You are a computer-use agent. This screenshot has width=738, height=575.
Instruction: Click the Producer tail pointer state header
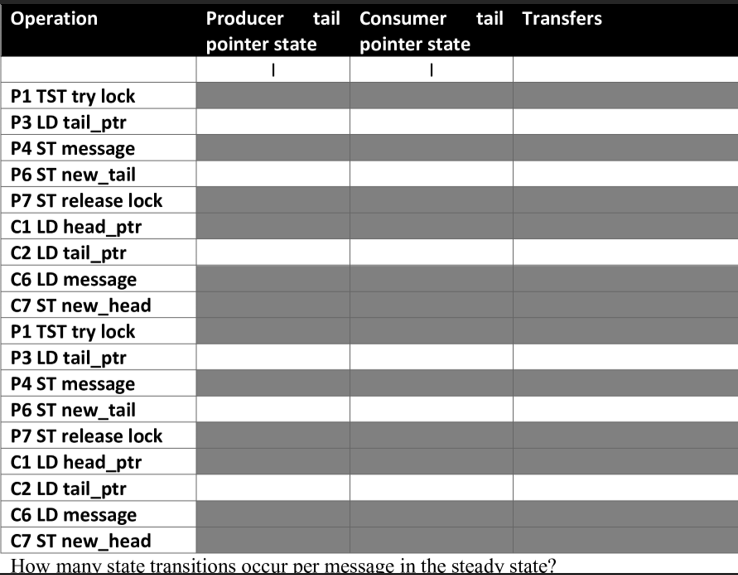coord(272,31)
